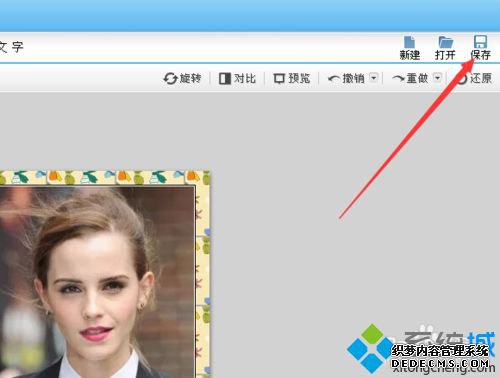This screenshot has width=500, height=378.
Task: Click the 预览 text label
Action: coord(299,79)
